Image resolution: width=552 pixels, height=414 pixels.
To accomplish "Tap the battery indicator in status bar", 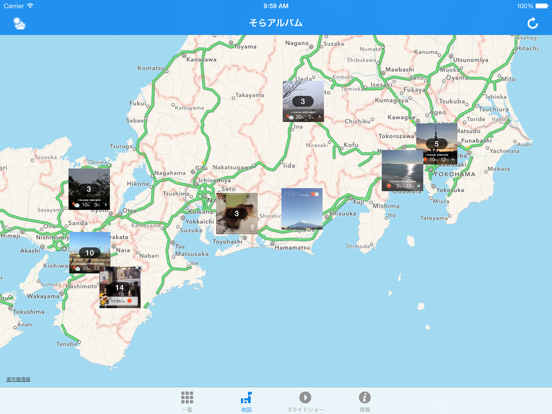I will [541, 6].
